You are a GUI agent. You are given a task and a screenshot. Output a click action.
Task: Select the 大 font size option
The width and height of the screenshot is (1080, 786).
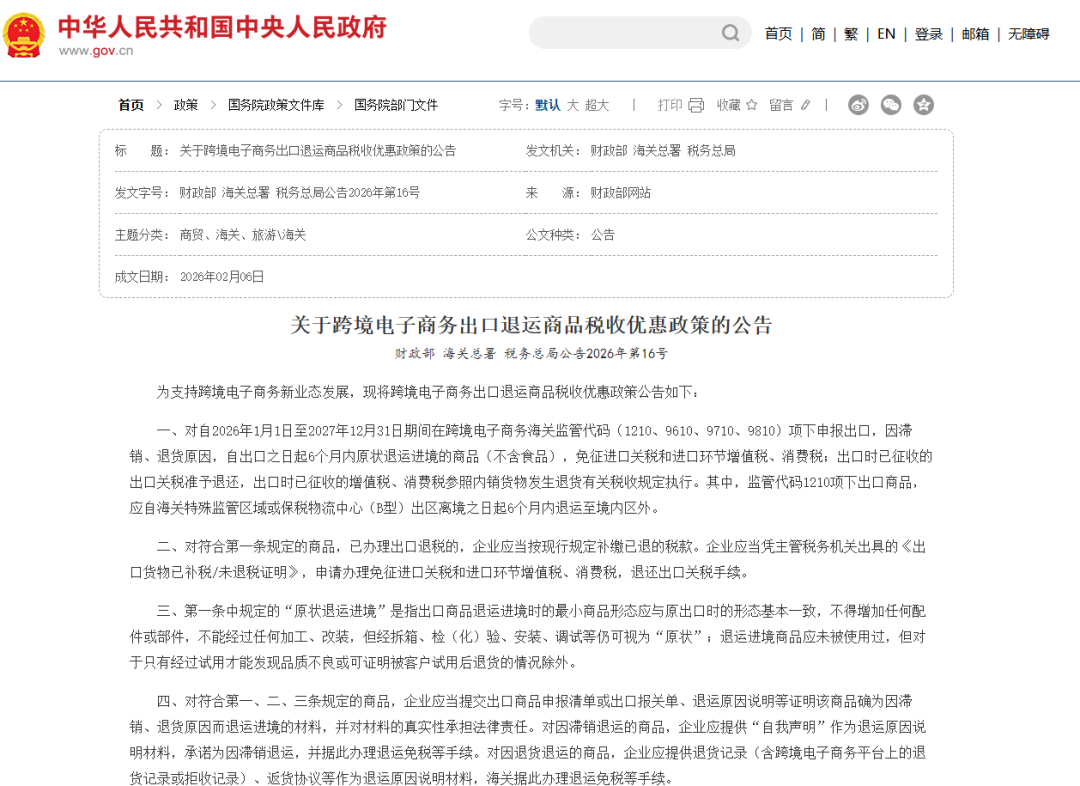(570, 104)
